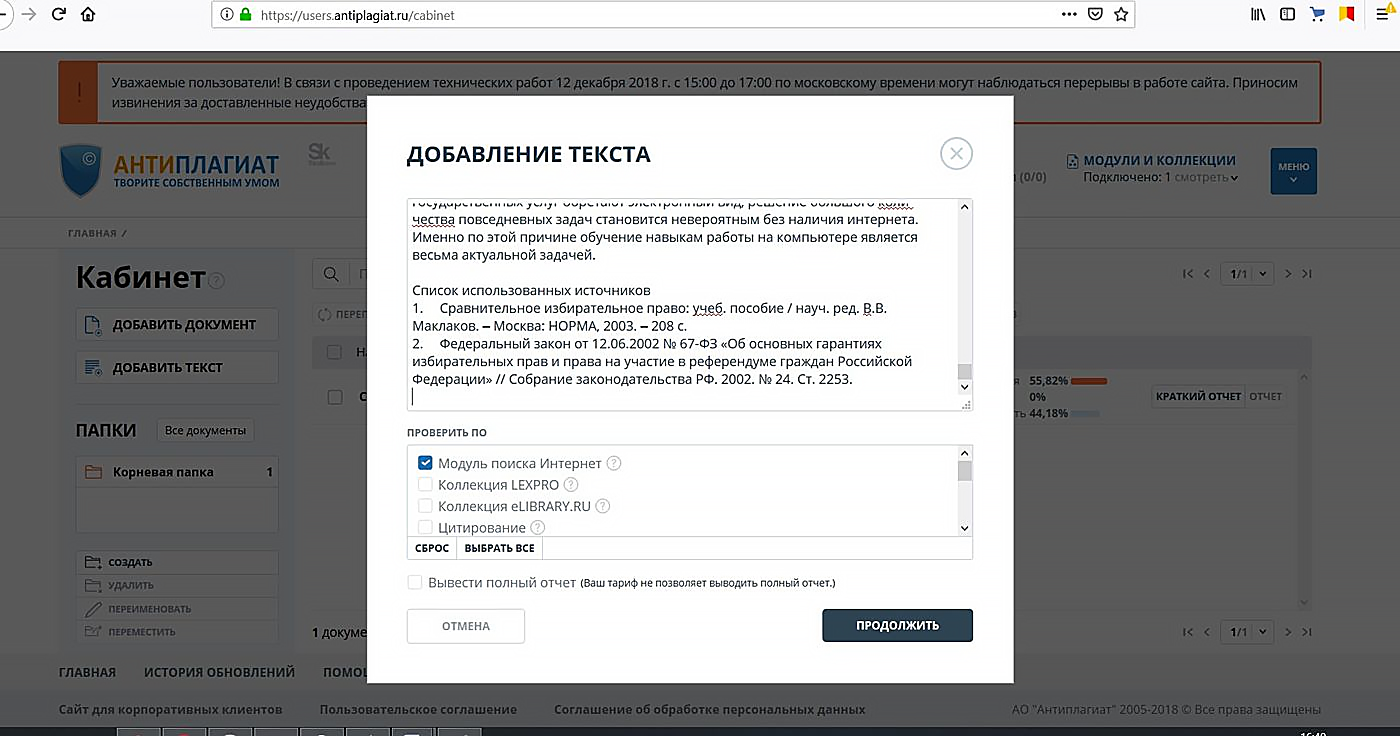Click ДОБАВИТЬ ТЕКСТ button
Viewport: 1400px width, 736px height.
tap(177, 367)
